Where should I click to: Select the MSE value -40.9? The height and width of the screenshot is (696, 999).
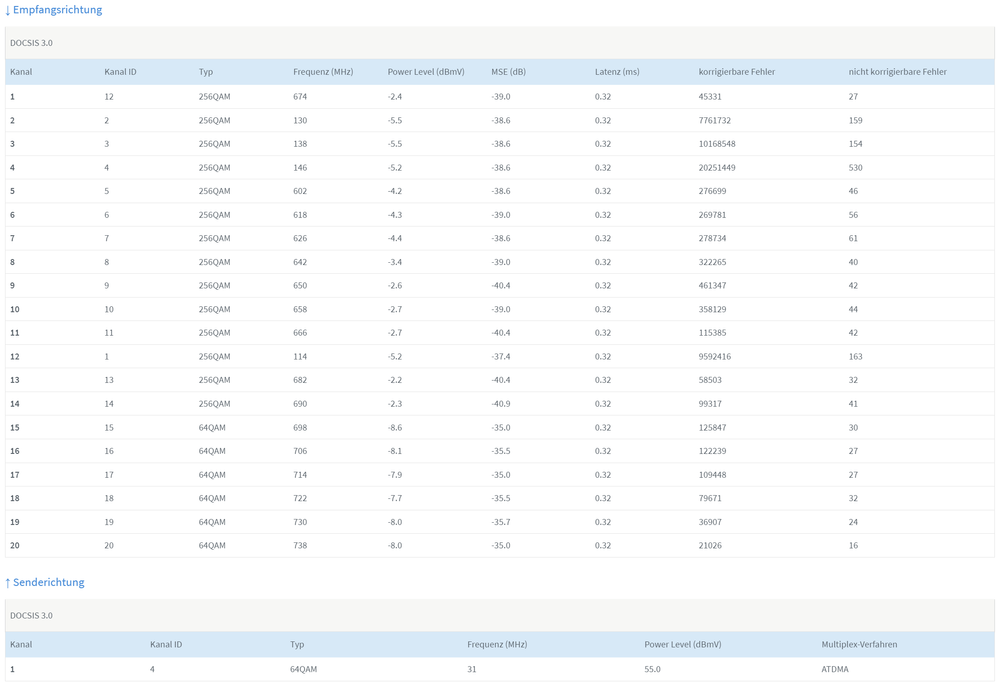pos(501,404)
